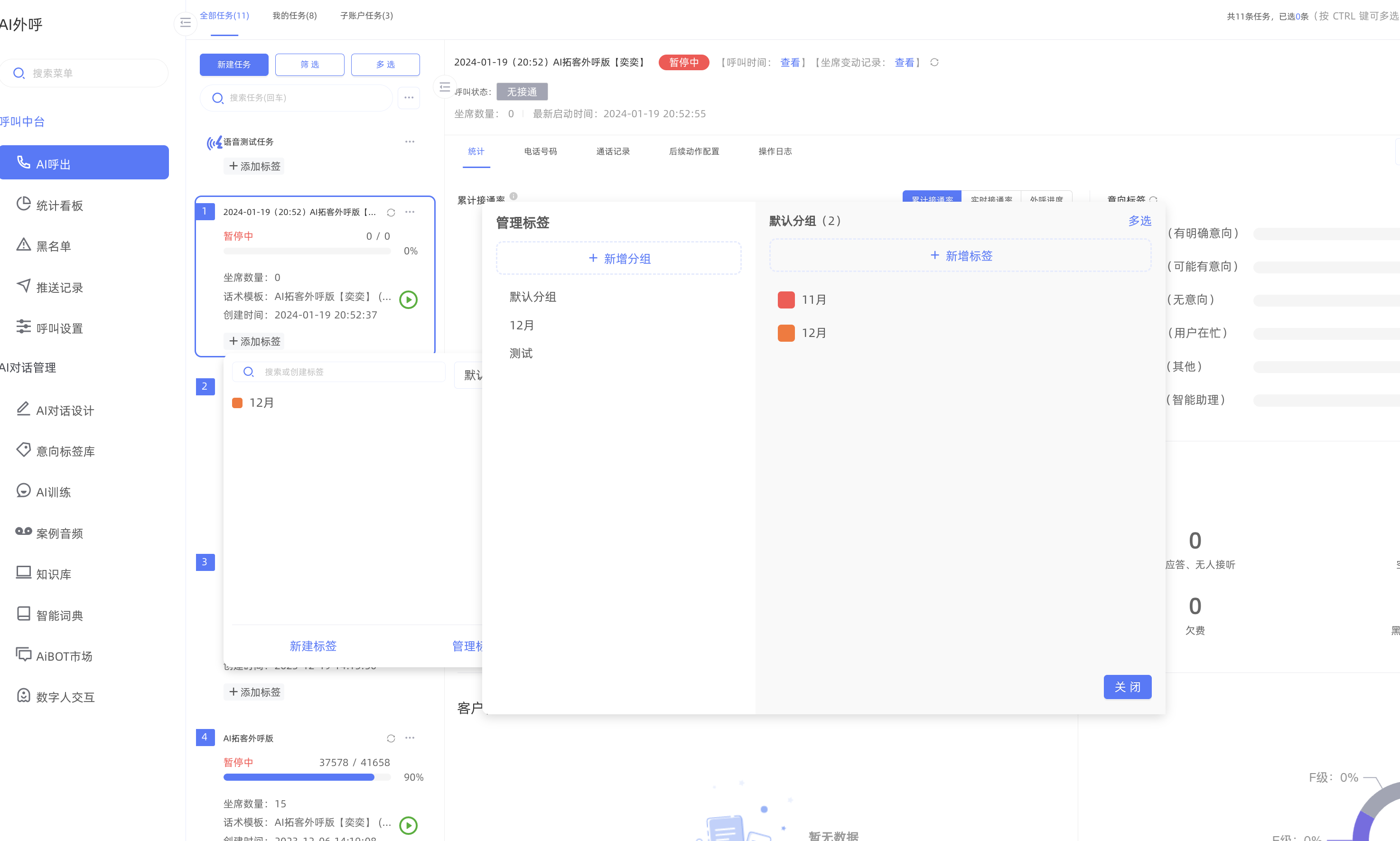Screen dimensions: 1400x841
Task: Open 推送记录 paper plane icon
Action: click(23, 286)
